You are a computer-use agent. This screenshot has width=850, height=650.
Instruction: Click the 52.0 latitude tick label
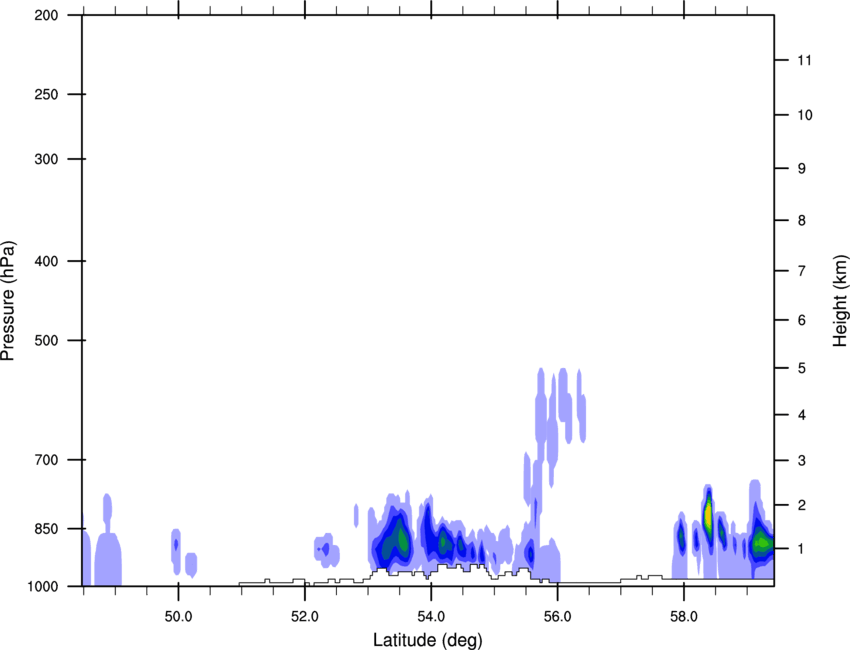pyautogui.click(x=305, y=617)
